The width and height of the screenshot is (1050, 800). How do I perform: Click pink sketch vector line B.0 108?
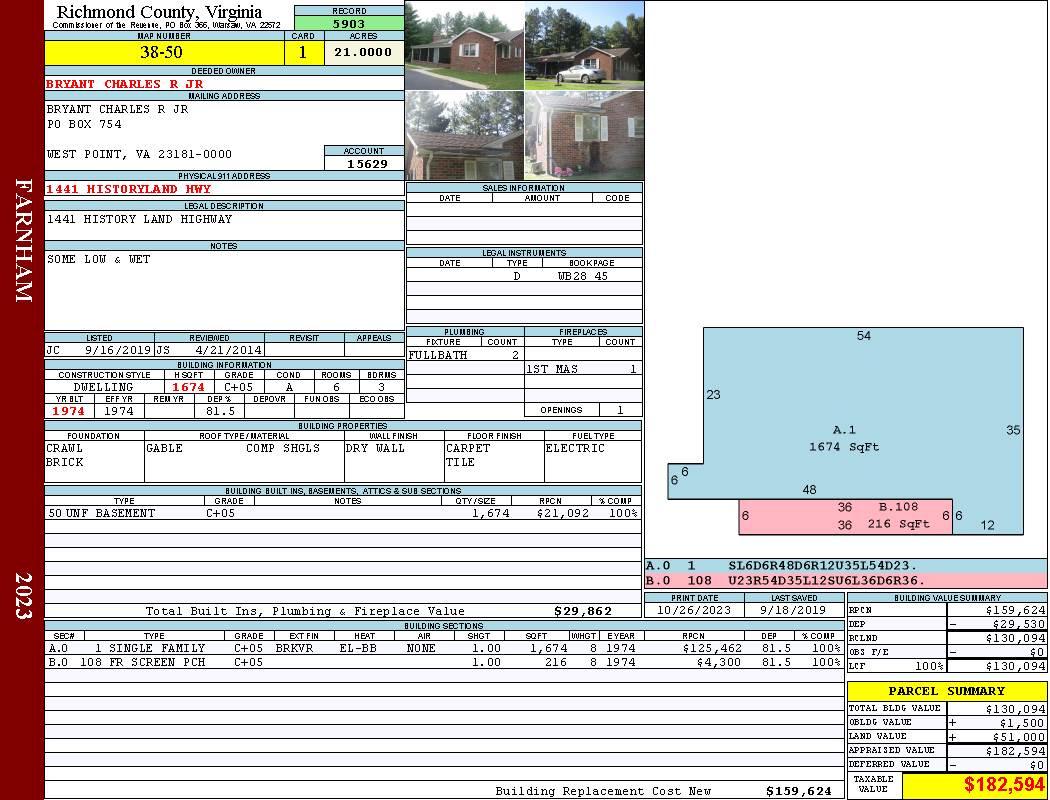point(846,580)
